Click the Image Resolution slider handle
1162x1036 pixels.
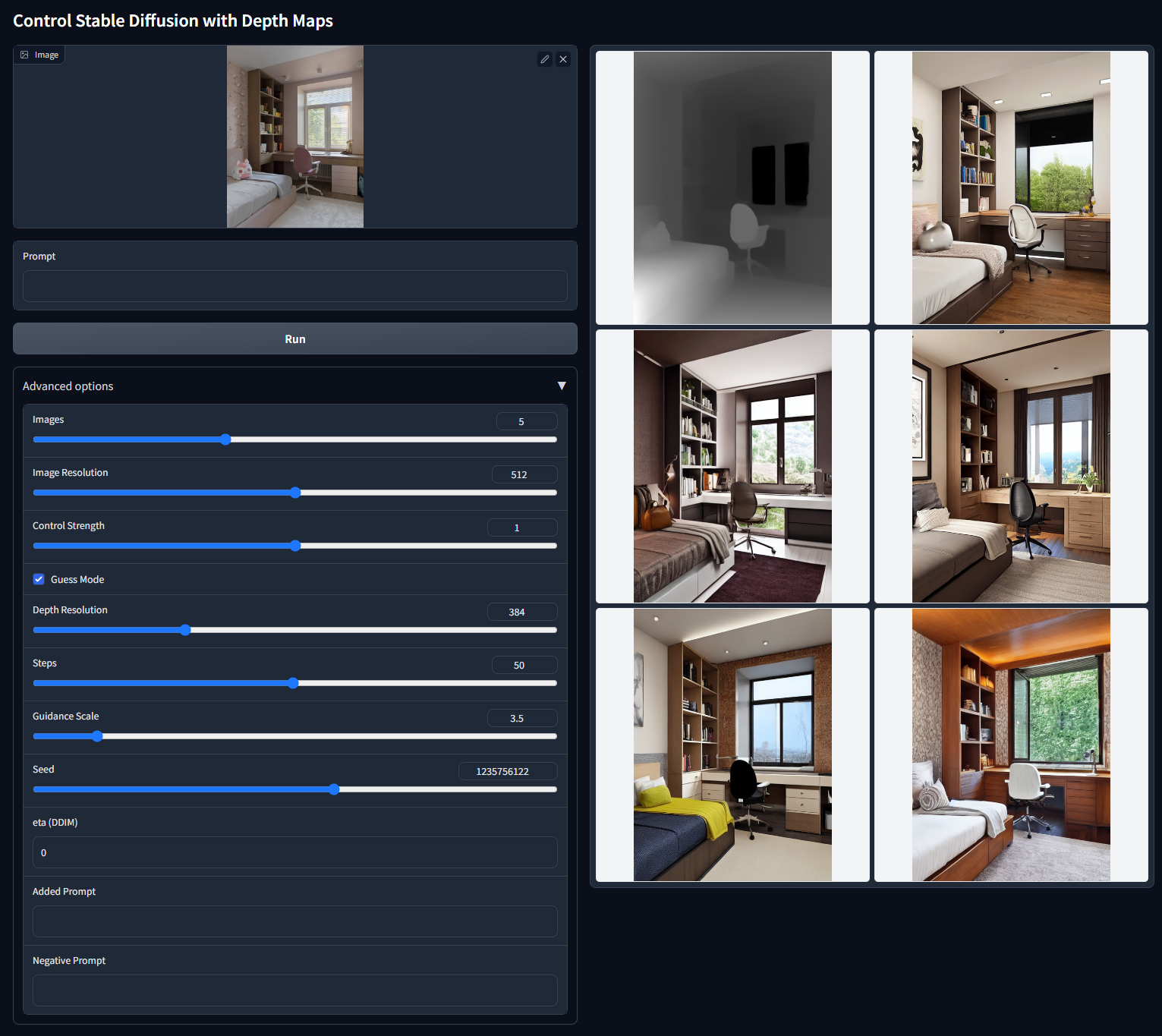[295, 493]
